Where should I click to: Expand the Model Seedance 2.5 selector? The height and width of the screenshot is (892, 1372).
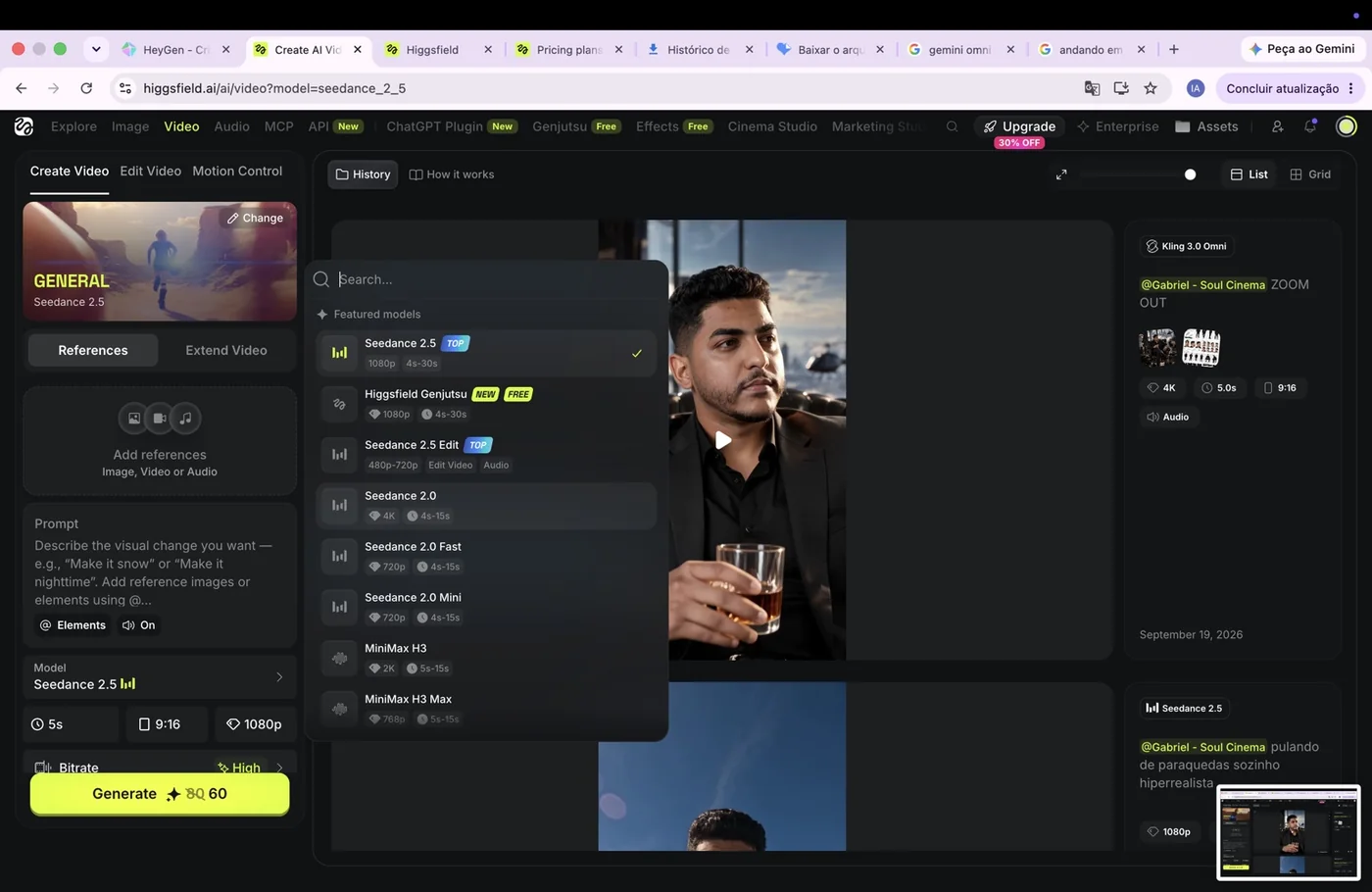click(160, 676)
